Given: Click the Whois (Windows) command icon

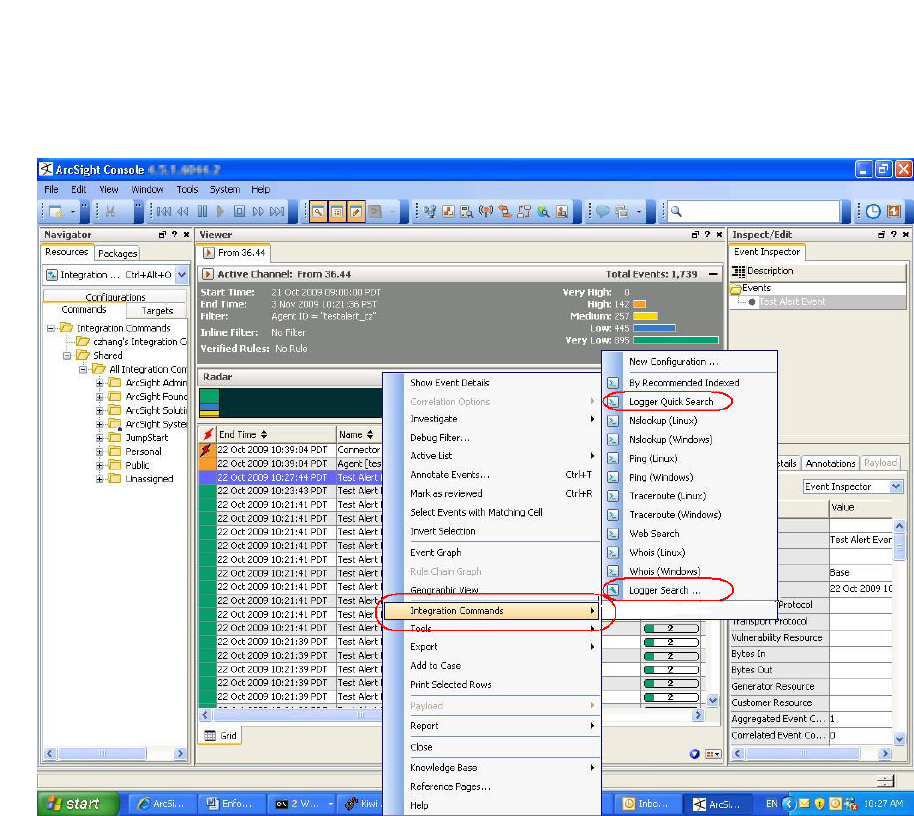Looking at the screenshot, I should pos(613,572).
